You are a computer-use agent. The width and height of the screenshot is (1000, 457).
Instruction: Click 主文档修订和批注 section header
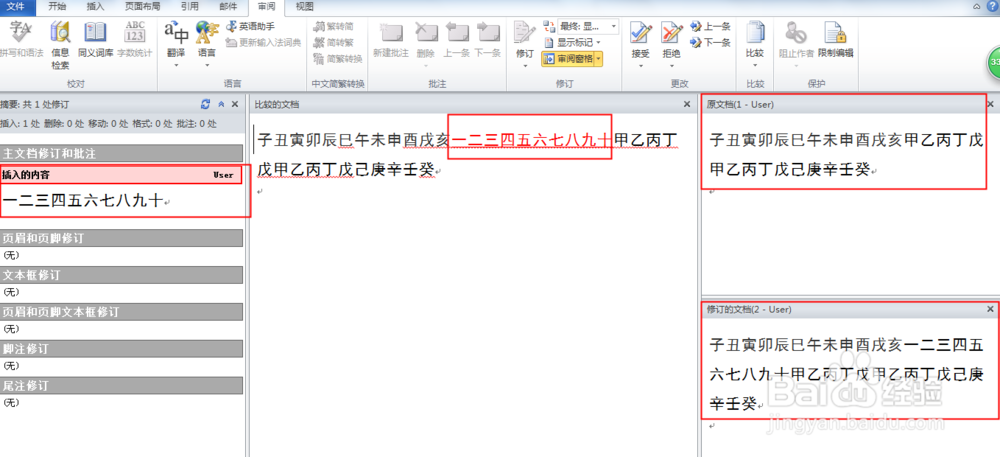(x=121, y=153)
